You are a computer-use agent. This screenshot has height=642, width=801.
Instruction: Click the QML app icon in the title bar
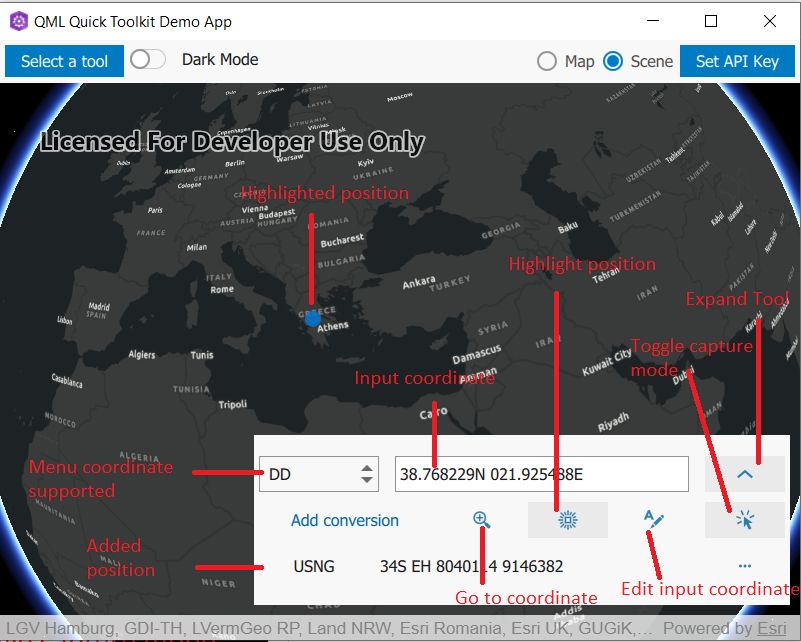[x=19, y=21]
